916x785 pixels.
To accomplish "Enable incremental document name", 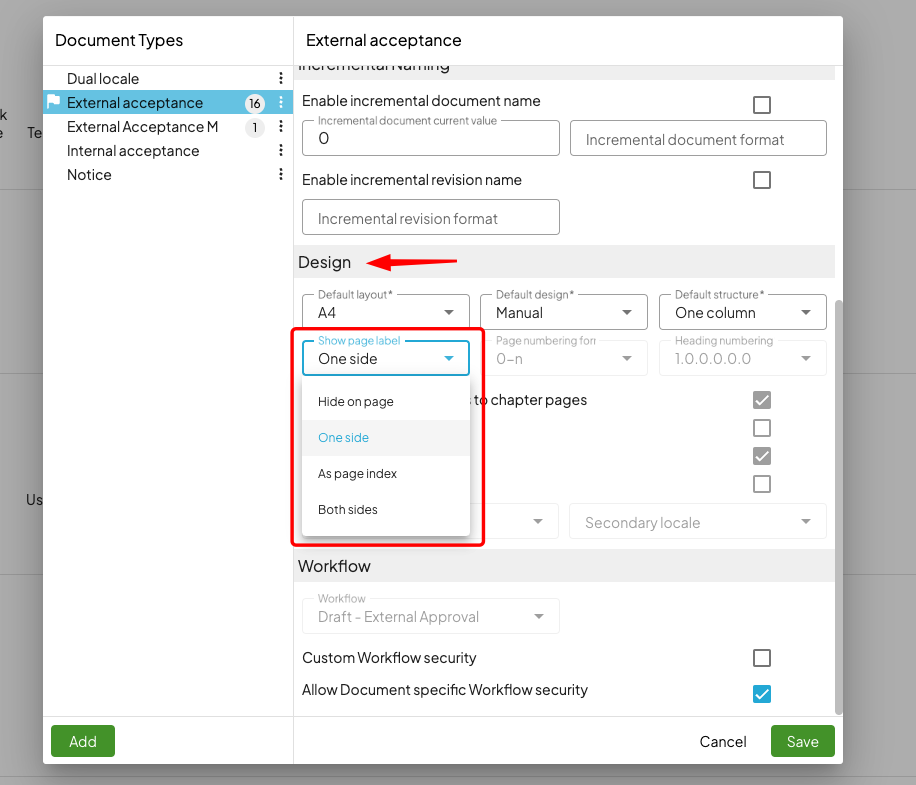I will click(x=762, y=104).
